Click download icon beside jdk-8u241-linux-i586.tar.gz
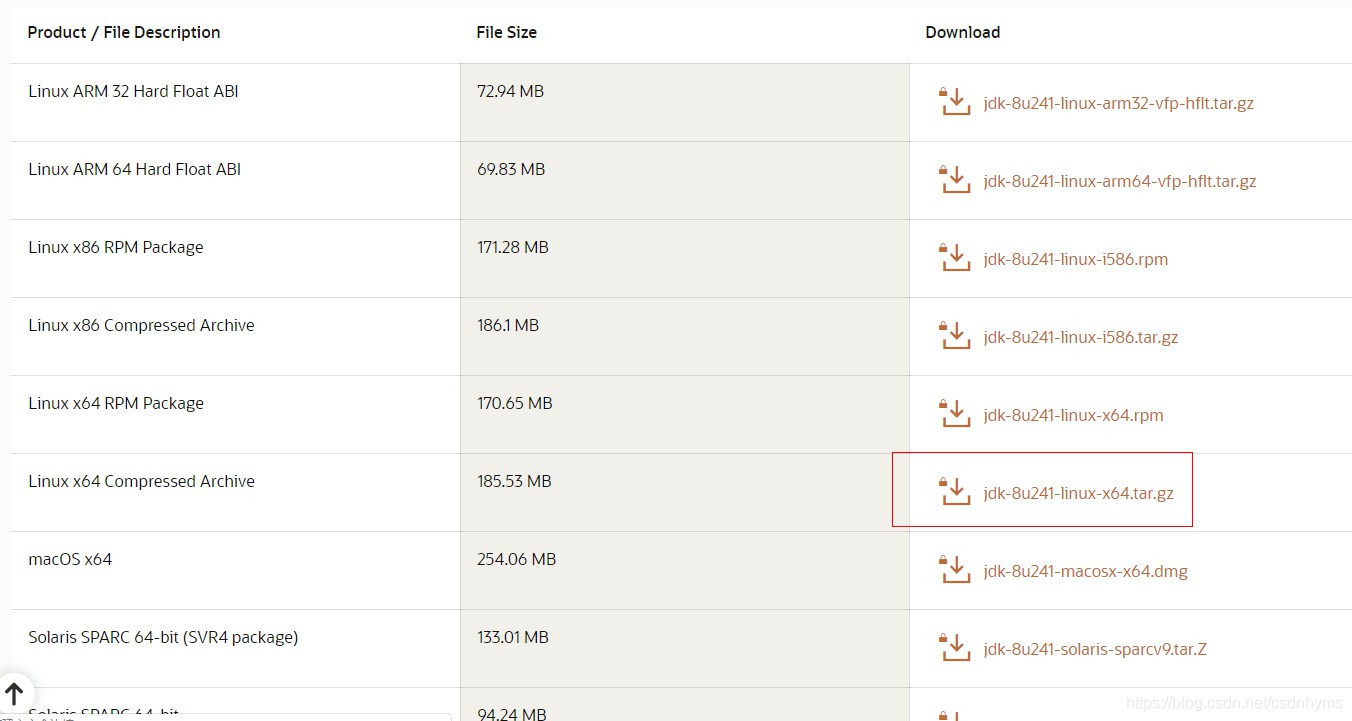 955,336
